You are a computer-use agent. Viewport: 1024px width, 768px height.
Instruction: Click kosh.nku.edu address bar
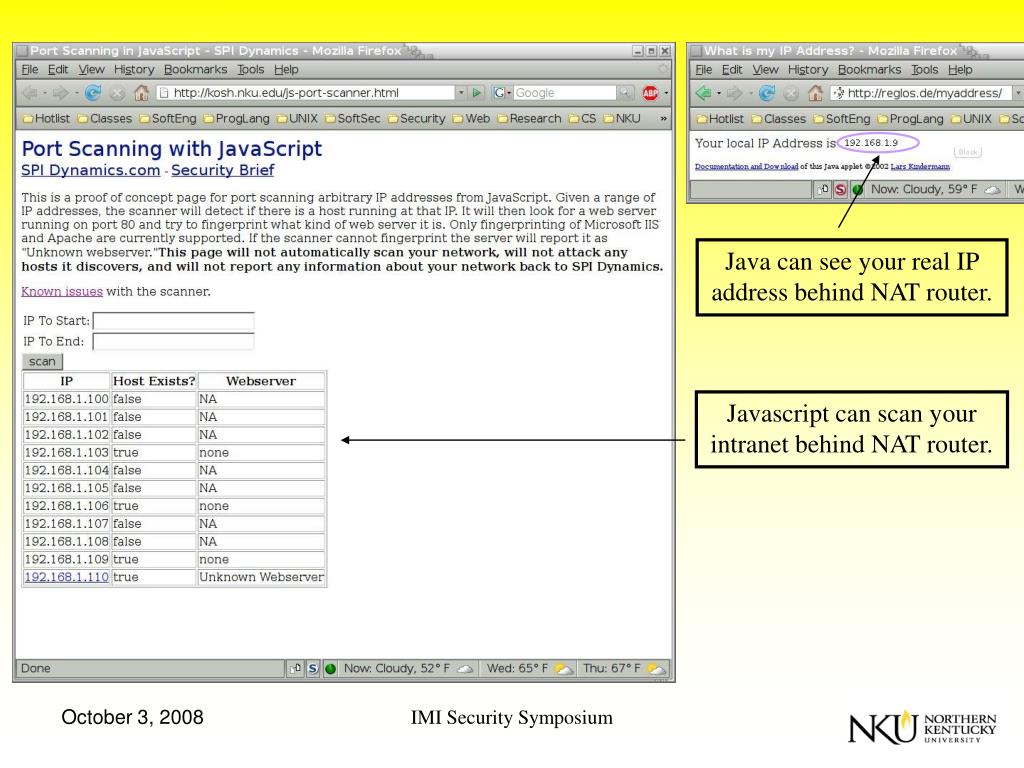point(306,93)
